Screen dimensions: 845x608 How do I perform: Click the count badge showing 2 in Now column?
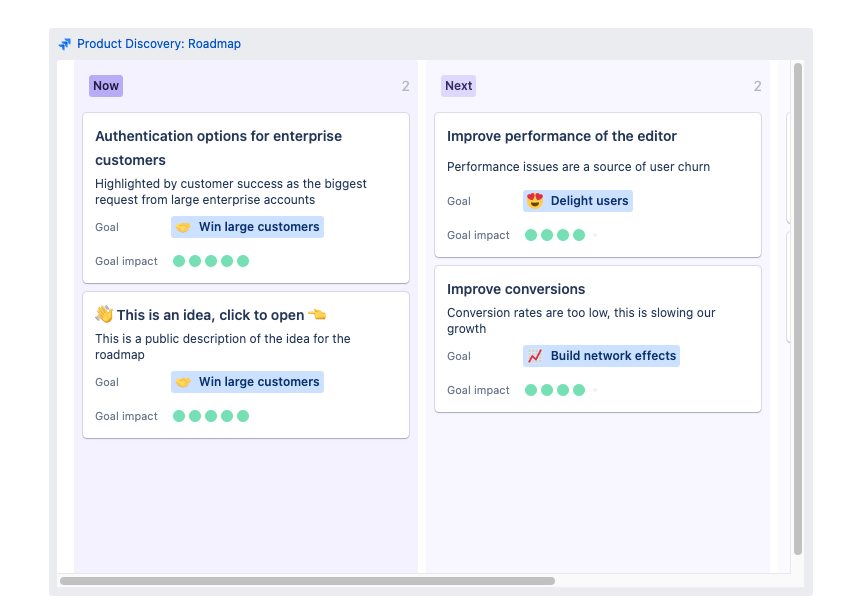point(405,86)
